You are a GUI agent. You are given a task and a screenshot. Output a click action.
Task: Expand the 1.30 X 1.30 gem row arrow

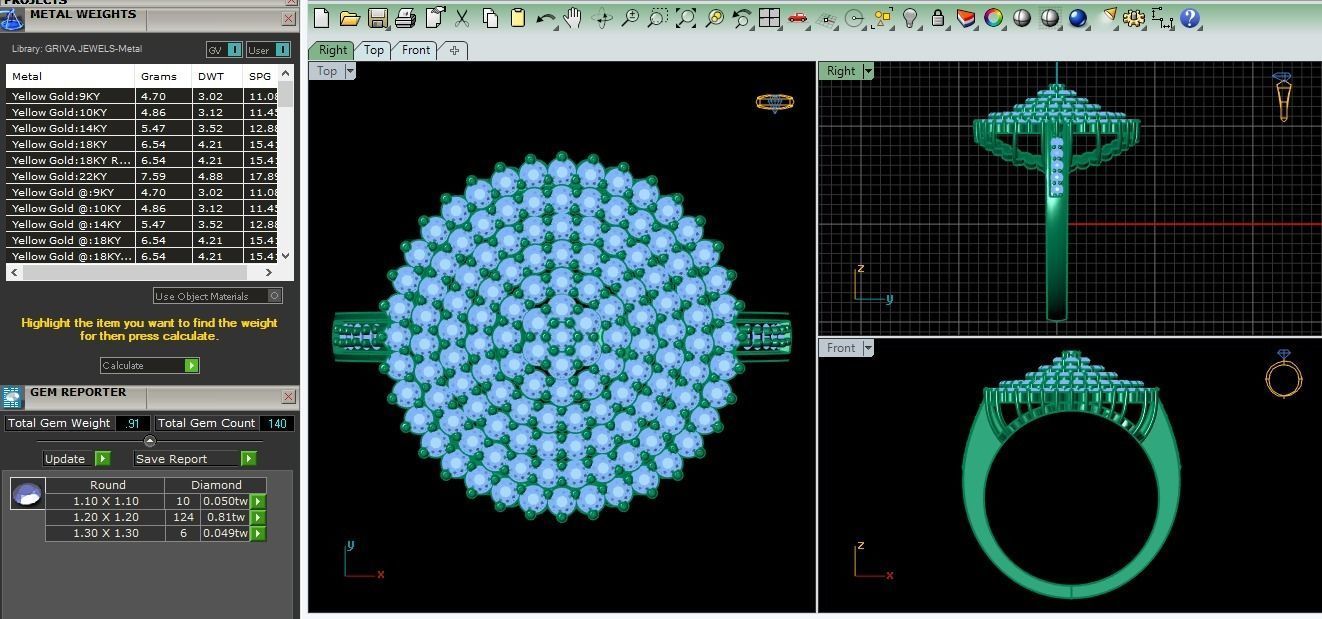258,533
